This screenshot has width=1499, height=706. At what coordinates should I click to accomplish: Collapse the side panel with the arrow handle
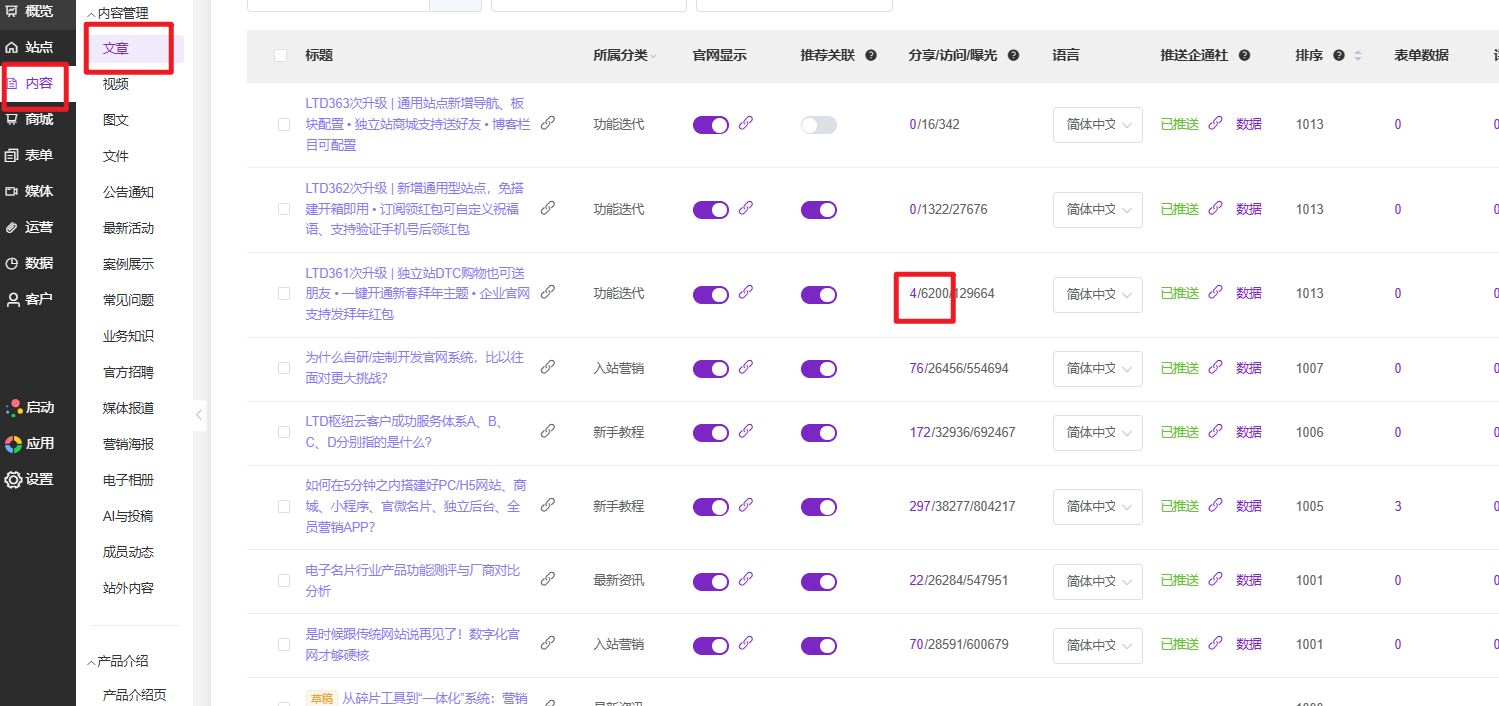click(199, 414)
